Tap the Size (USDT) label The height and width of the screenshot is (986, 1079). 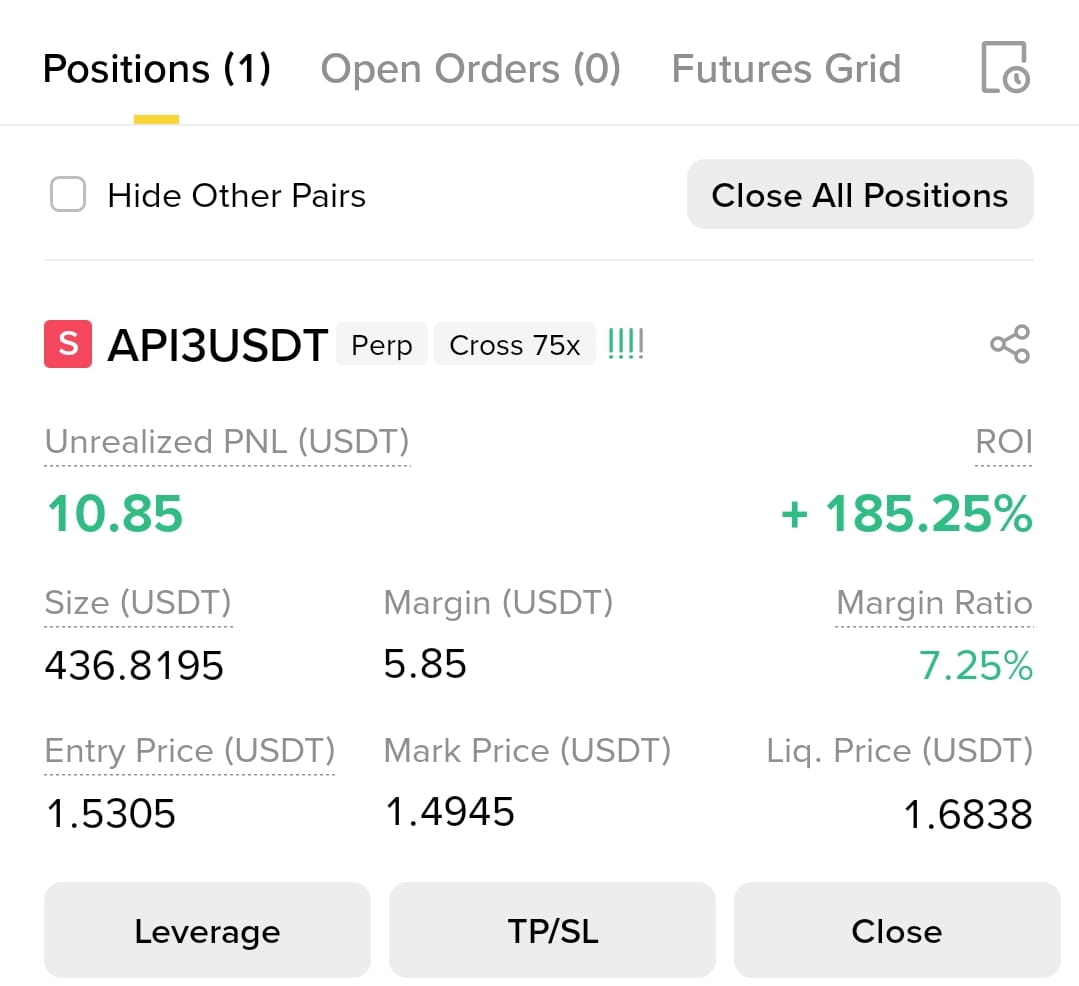(x=138, y=603)
